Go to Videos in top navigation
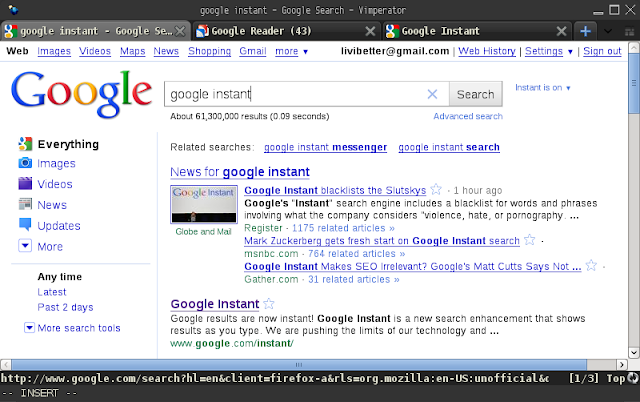This screenshot has height=402, width=640. tap(95, 51)
